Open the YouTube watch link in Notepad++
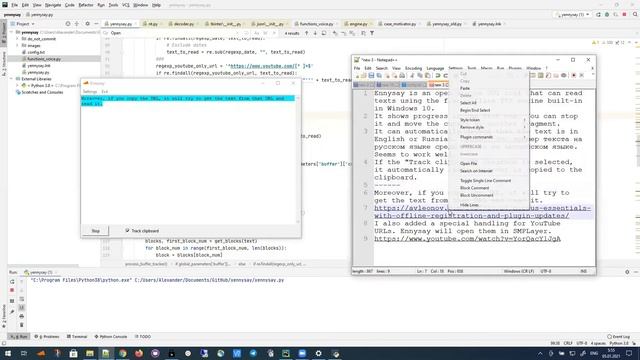This screenshot has height=360, width=640. (x=467, y=239)
